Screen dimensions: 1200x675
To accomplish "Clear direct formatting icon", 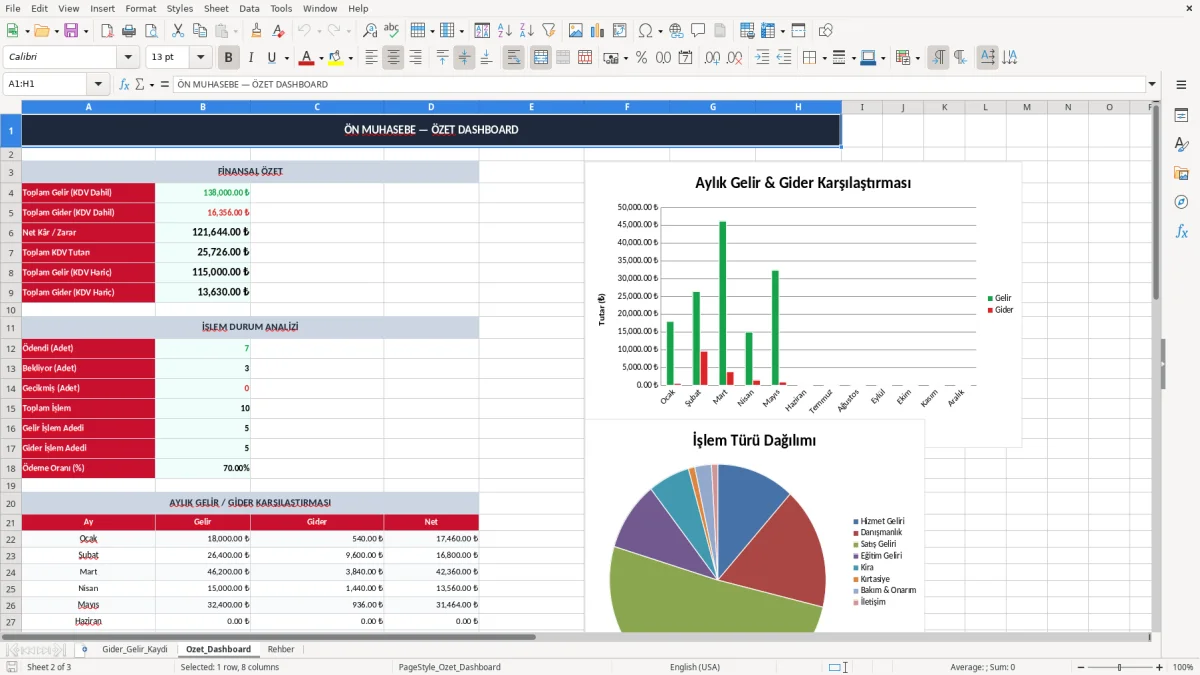I will [x=279, y=31].
